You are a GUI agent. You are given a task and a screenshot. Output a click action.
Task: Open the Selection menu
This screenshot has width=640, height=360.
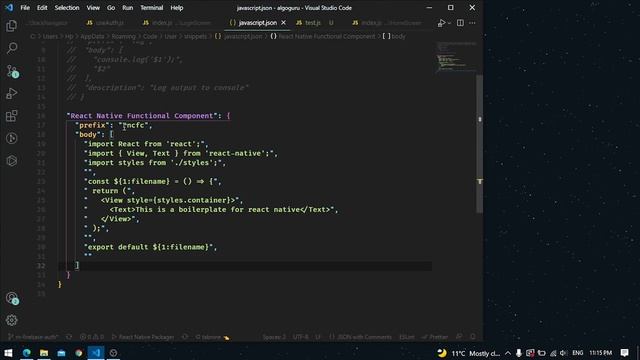click(x=67, y=8)
